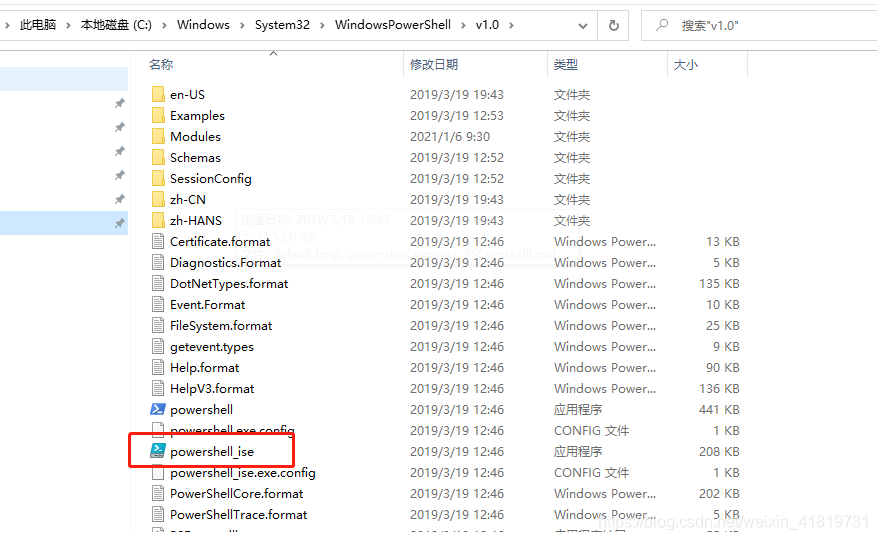This screenshot has width=877, height=540.
Task: Open the en-US folder icon
Action: click(x=158, y=95)
